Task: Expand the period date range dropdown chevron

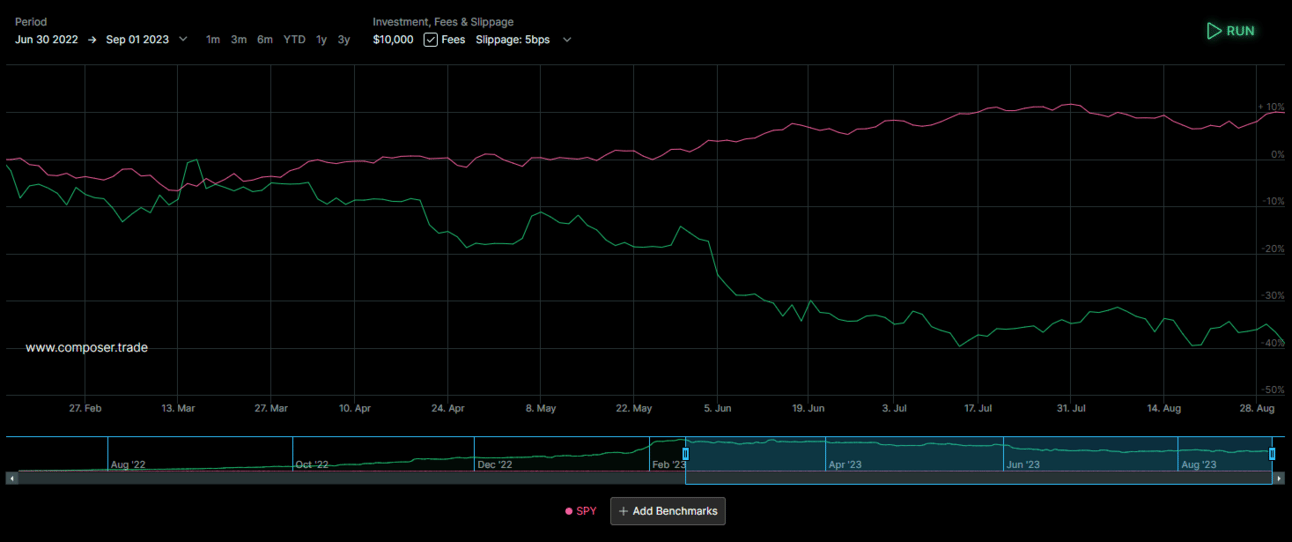Action: pyautogui.click(x=183, y=40)
